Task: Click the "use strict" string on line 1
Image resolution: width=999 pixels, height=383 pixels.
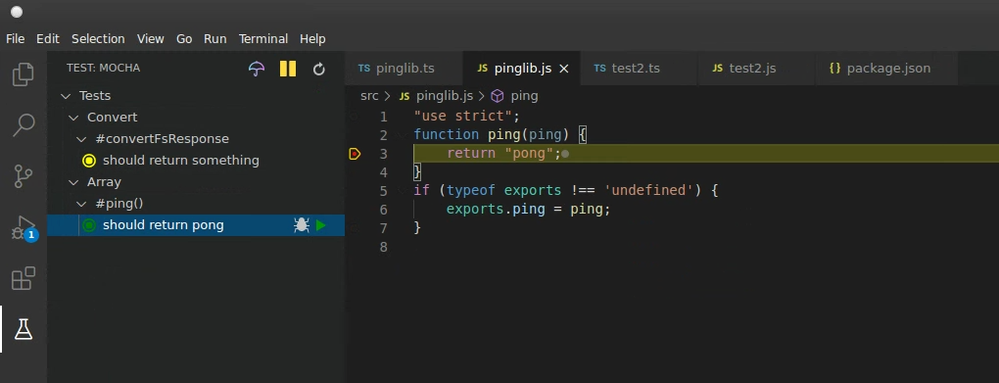Action: pos(463,116)
